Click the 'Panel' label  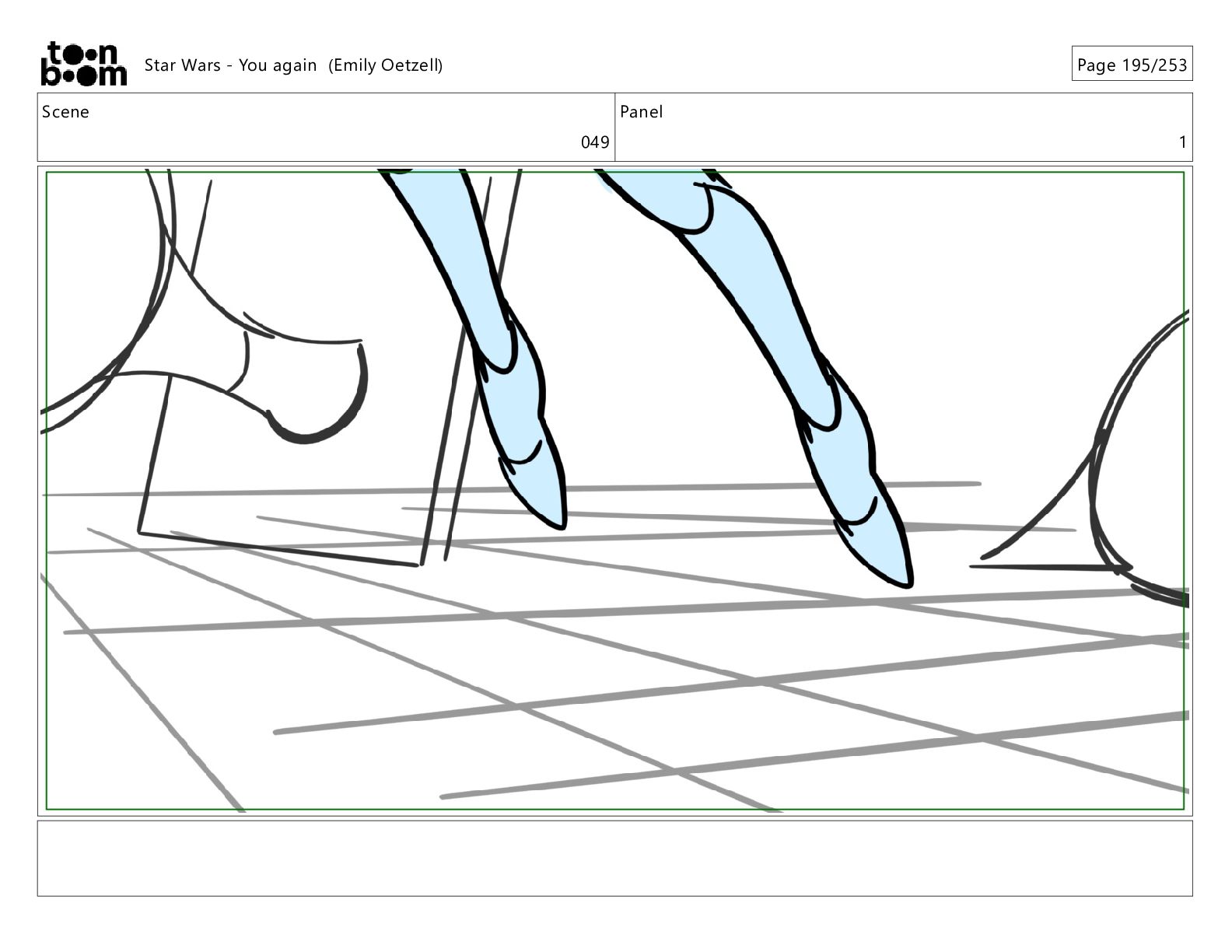(x=641, y=112)
